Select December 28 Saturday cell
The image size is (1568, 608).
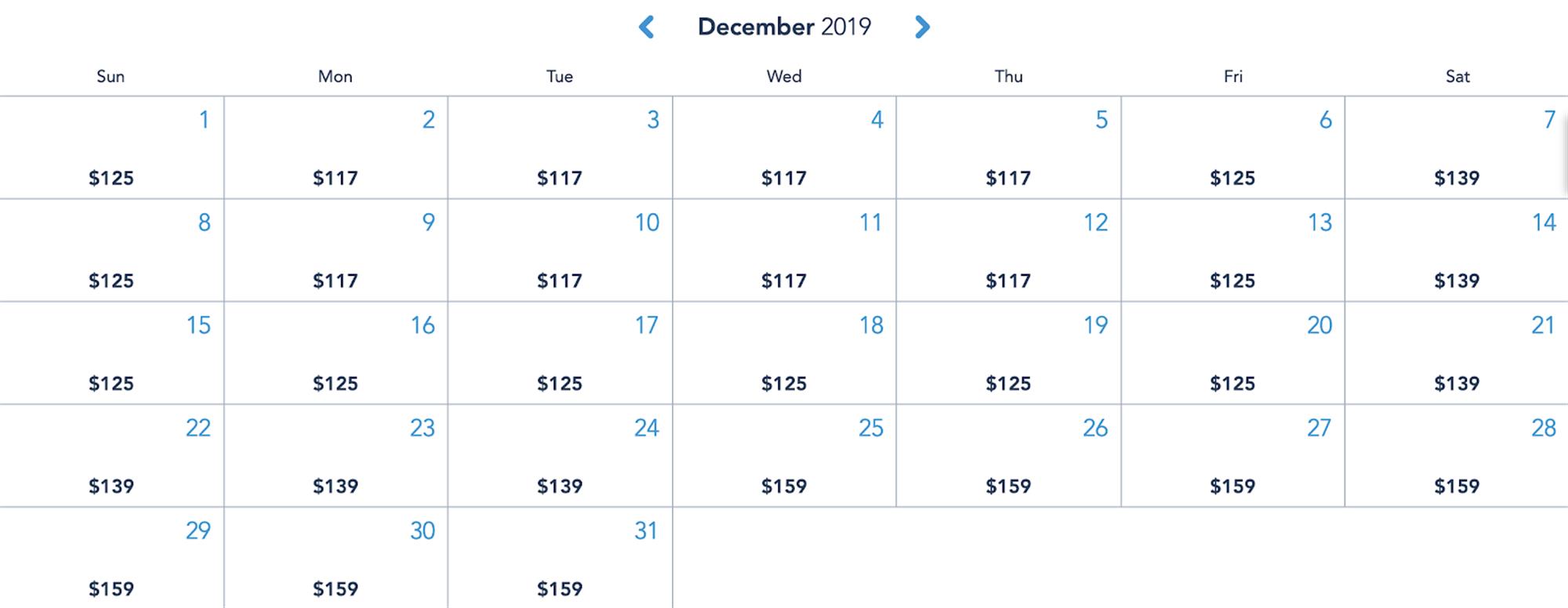[1457, 456]
